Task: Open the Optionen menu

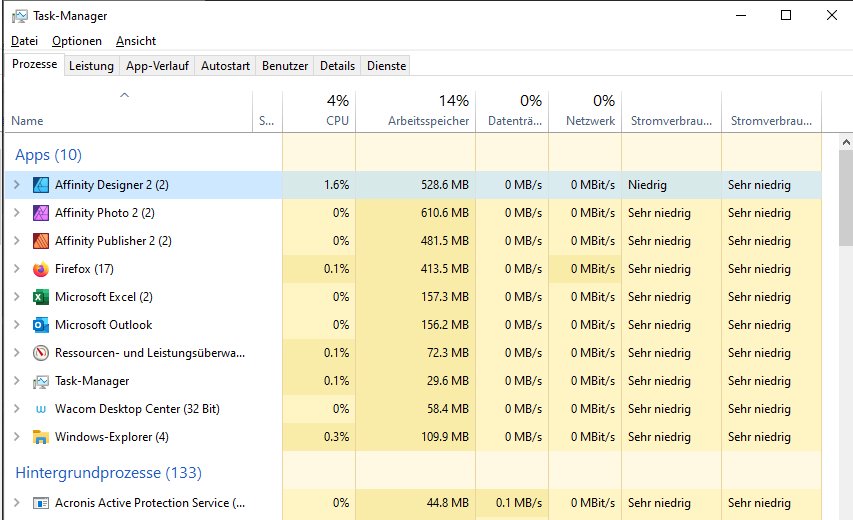Action: pos(77,41)
